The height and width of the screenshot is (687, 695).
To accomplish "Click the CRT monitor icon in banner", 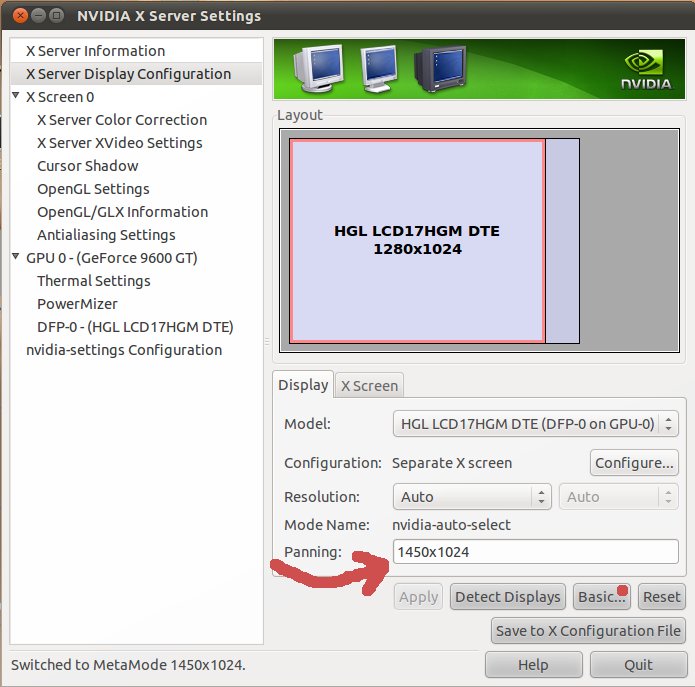I will (318, 68).
